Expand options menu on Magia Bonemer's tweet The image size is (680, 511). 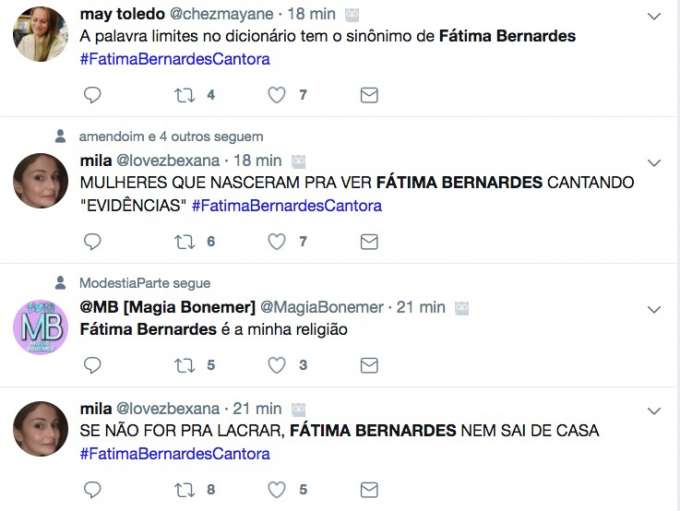tap(654, 310)
